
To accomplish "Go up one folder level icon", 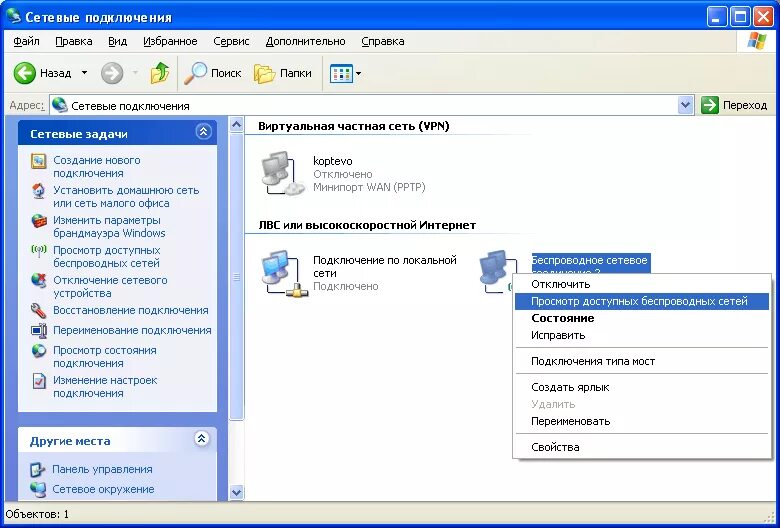I will tap(160, 74).
